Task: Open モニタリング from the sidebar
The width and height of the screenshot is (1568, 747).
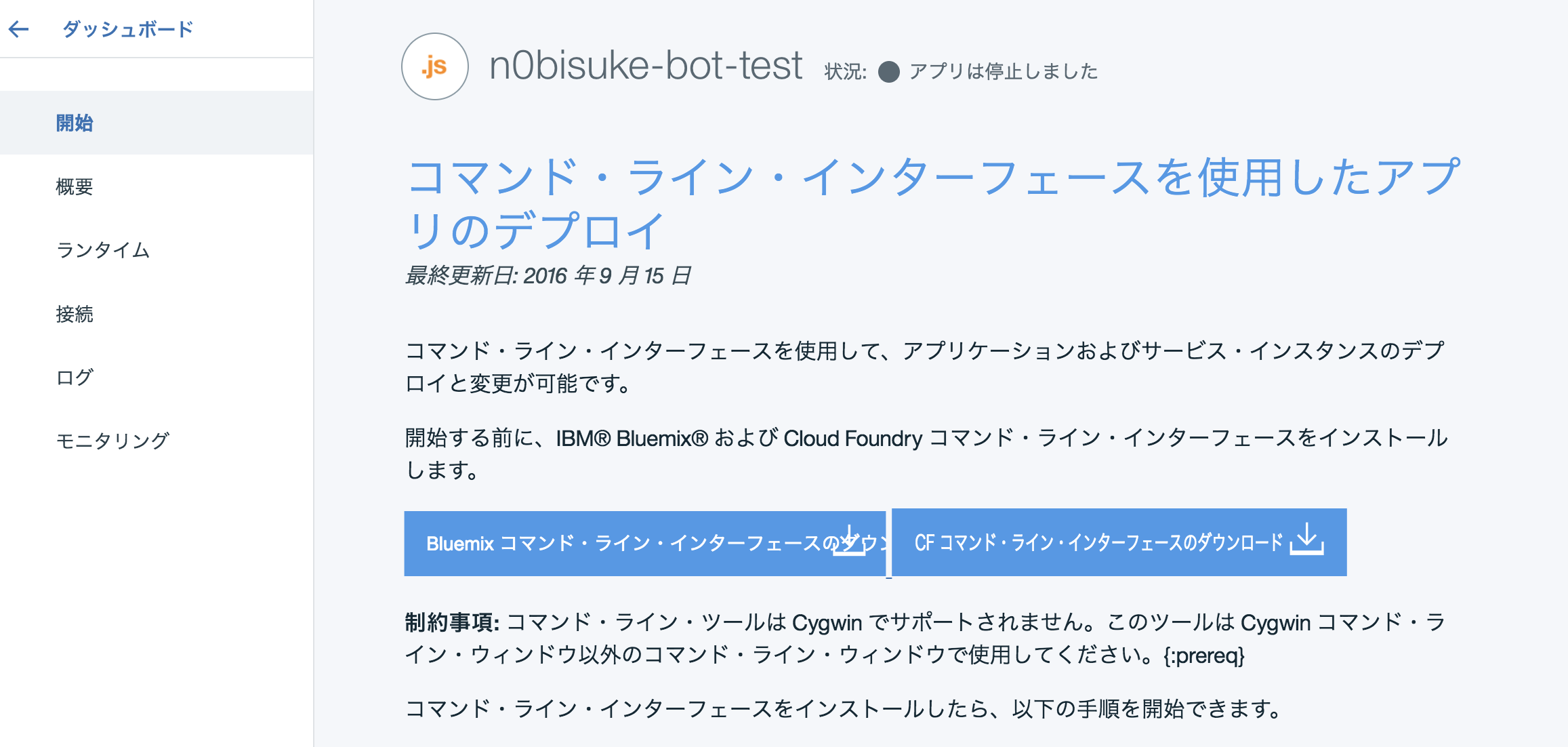Action: click(x=112, y=441)
